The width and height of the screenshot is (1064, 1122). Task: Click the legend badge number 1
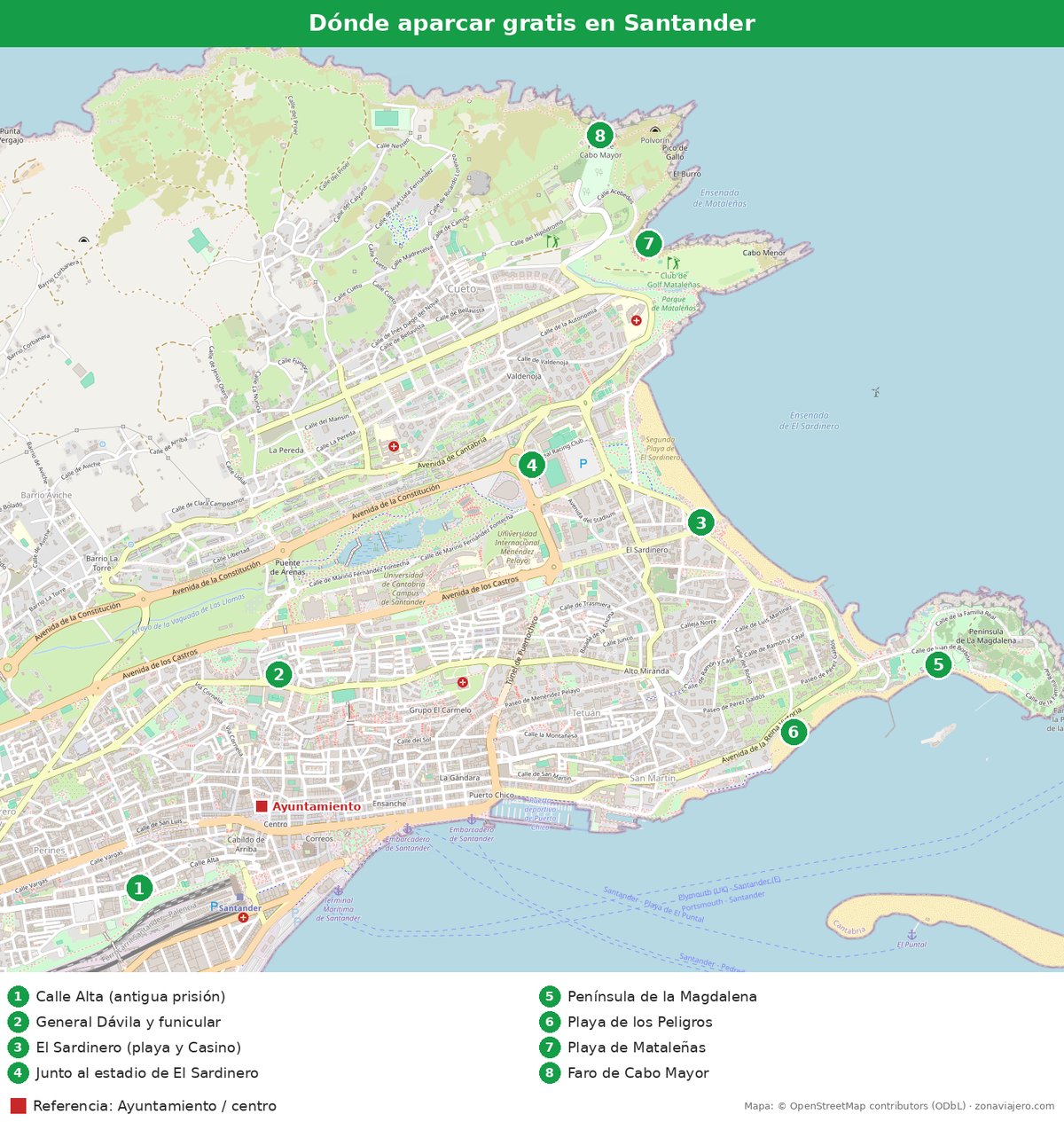(x=18, y=997)
